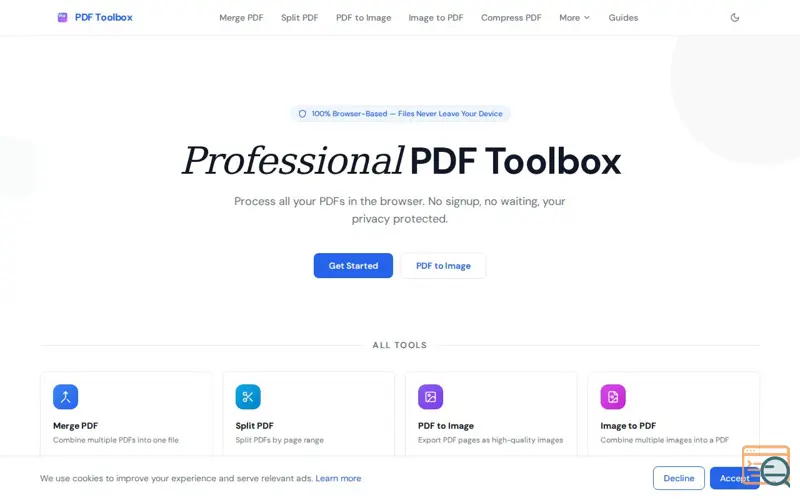
Task: Click 'Combine multiple PDFs into one file' text
Action: 116,440
